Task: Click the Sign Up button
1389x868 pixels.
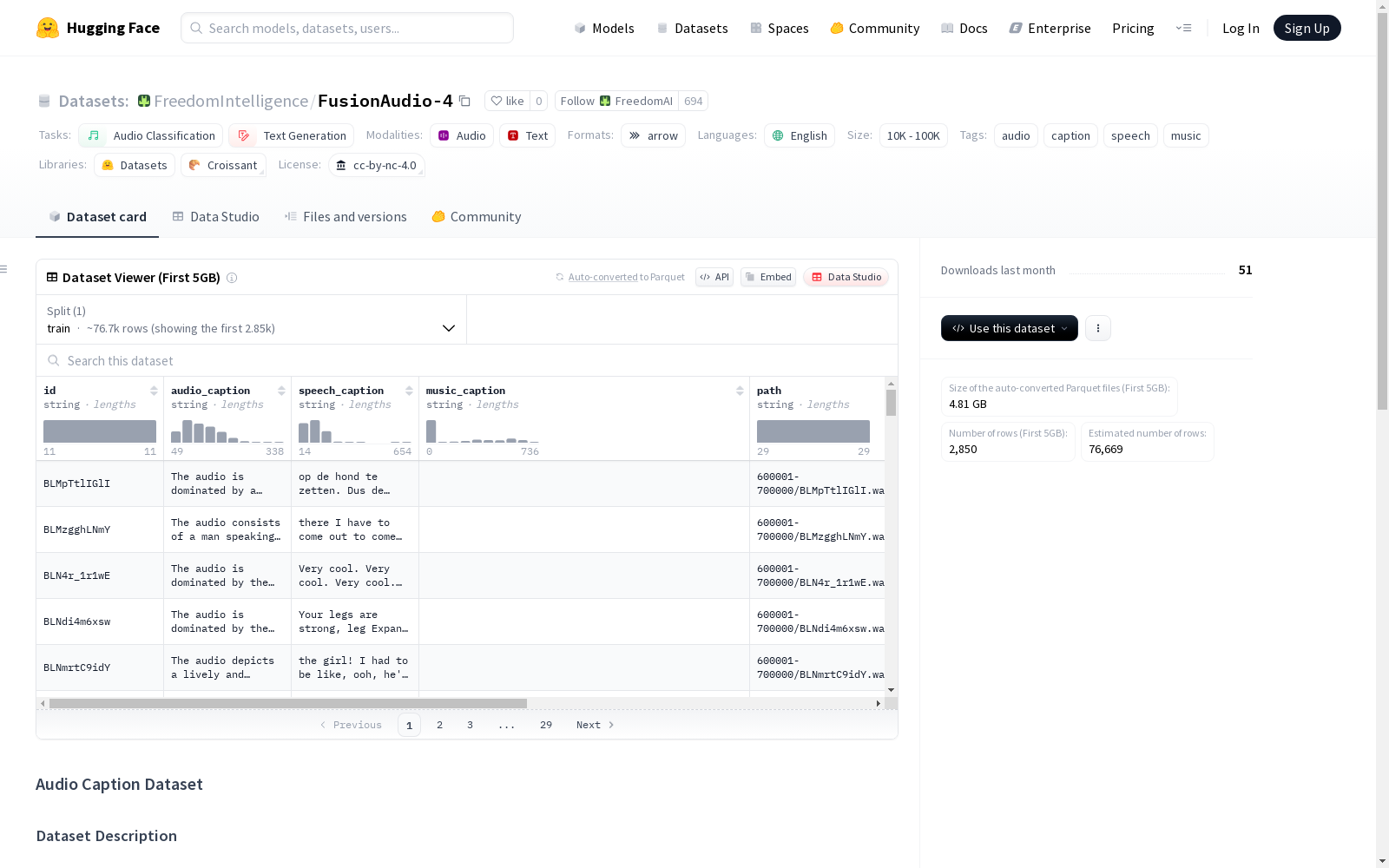Action: point(1307,28)
